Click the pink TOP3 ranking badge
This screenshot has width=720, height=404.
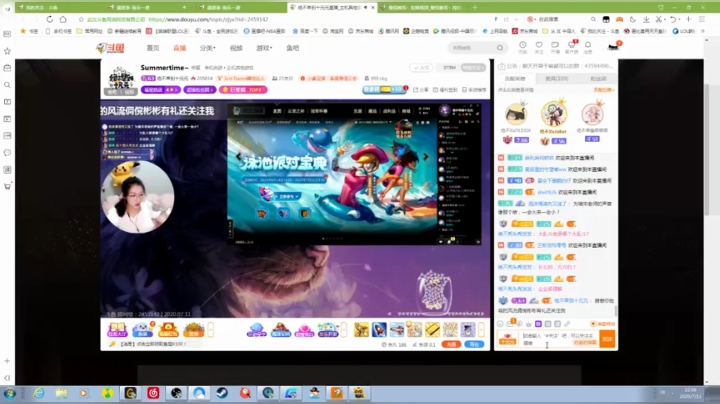click(243, 90)
